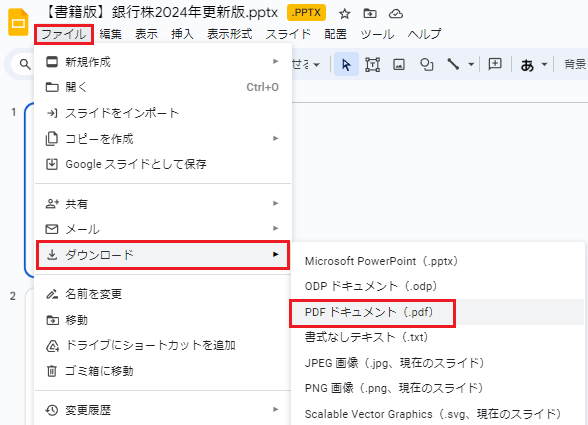588x425 pixels.
Task: Expand the あ input tools dropdown
Action: point(544,65)
